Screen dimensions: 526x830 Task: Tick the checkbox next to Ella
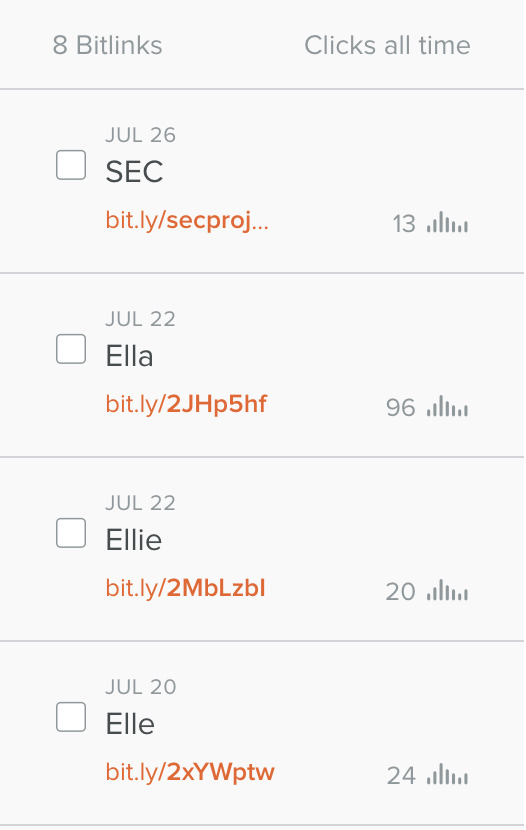pyautogui.click(x=71, y=349)
